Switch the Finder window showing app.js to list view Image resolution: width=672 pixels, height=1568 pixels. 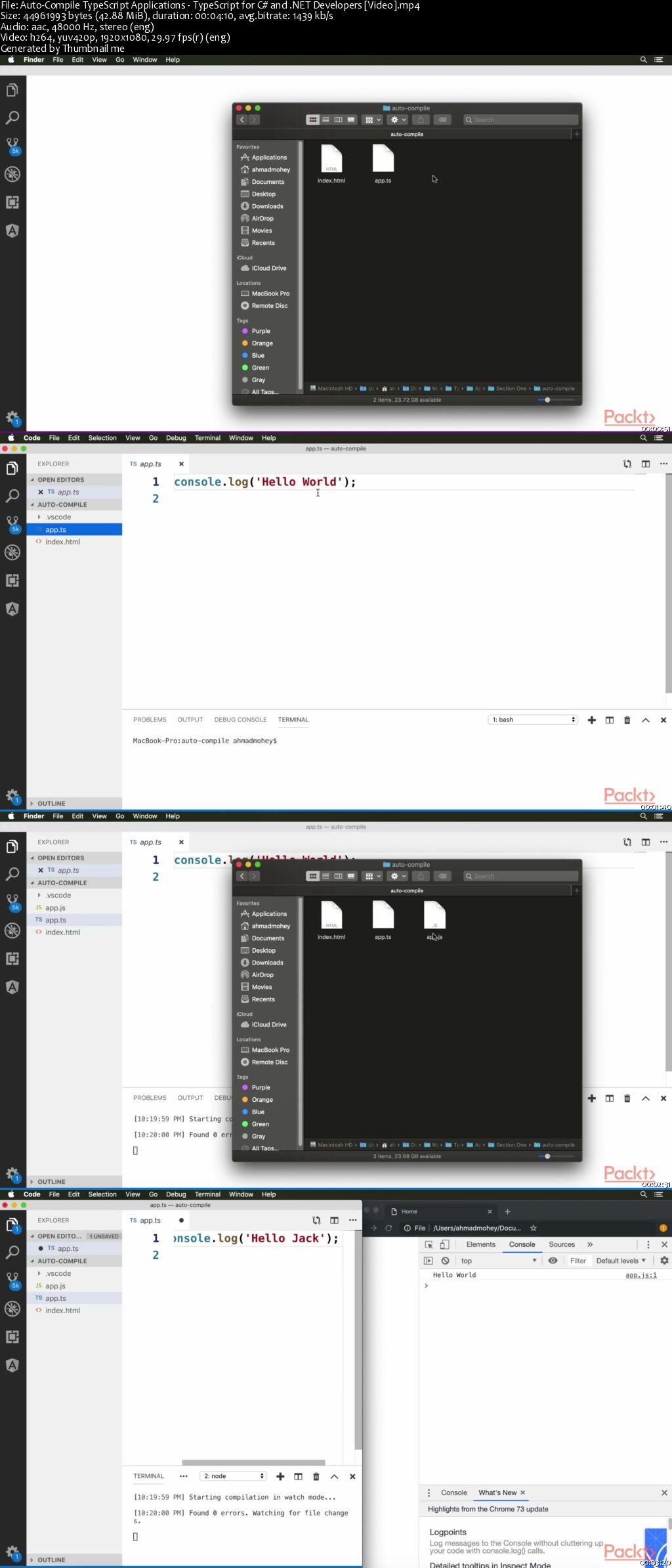pos(325,876)
